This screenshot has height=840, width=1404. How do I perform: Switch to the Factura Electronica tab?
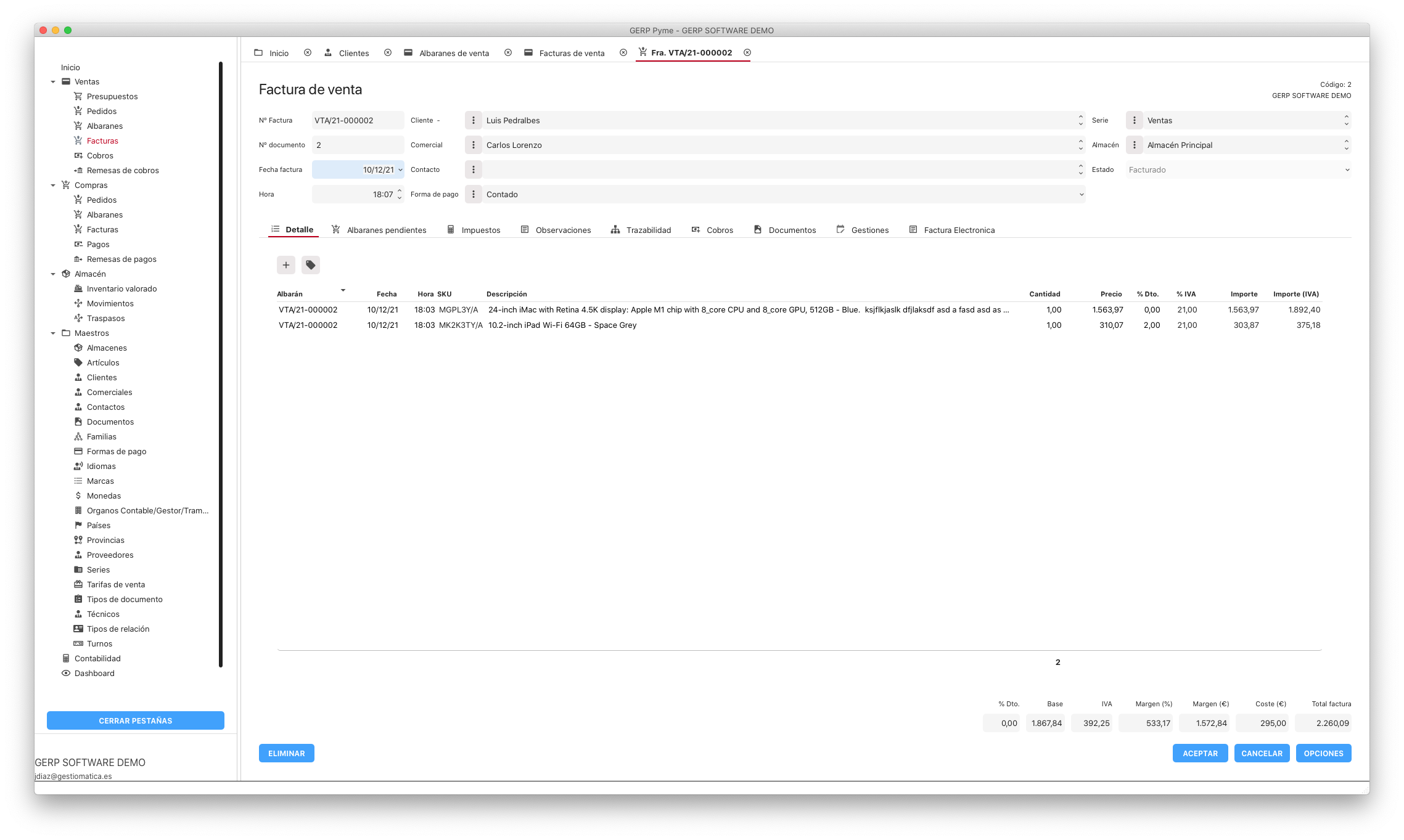[x=952, y=230]
